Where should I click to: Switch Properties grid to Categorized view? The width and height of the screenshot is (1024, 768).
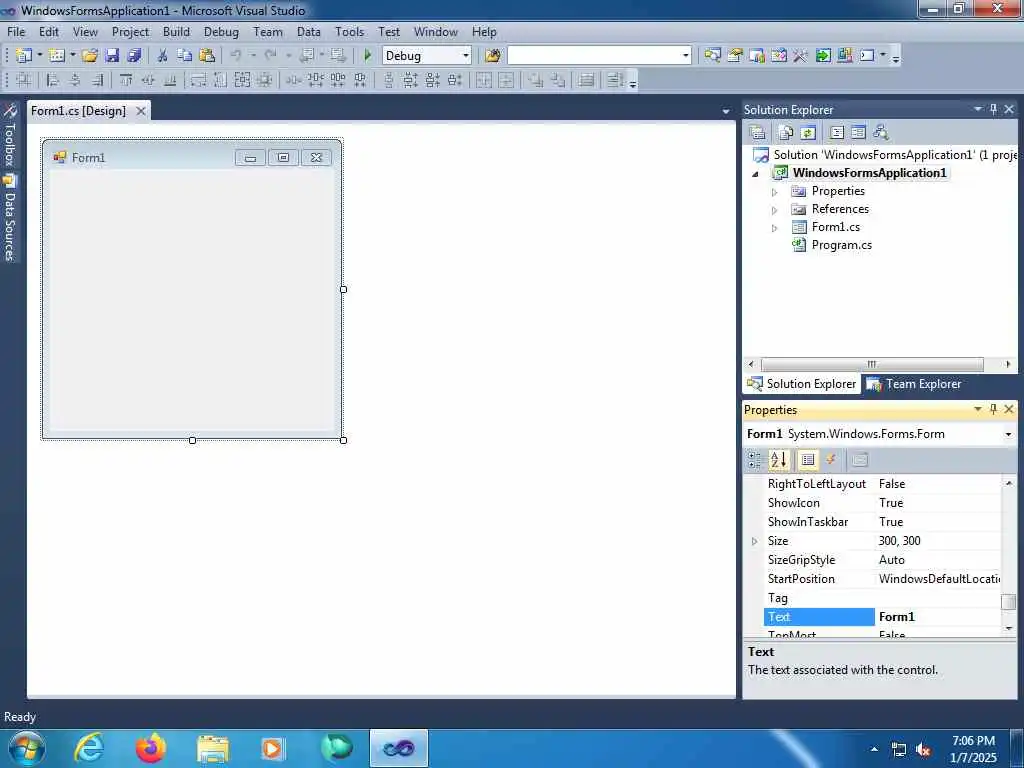click(x=754, y=460)
